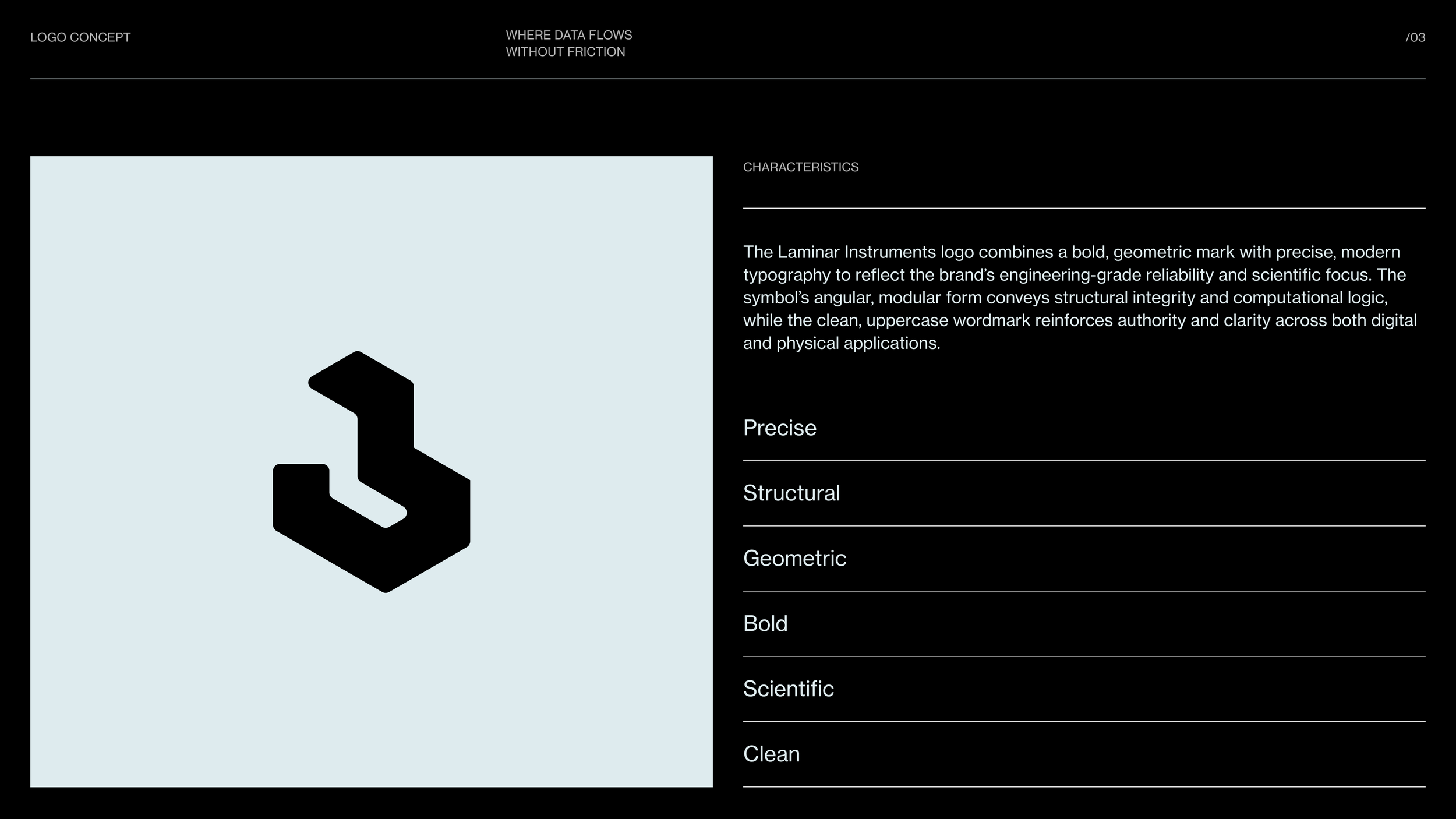This screenshot has height=819, width=1456.
Task: Select the Scientific characteristic item
Action: (788, 689)
